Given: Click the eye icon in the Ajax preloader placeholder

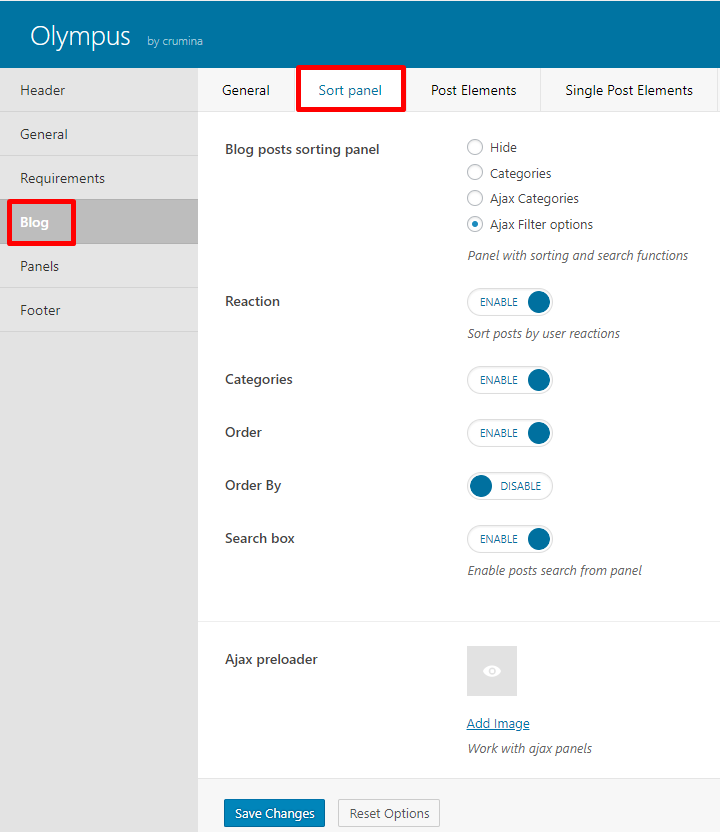Looking at the screenshot, I should [x=492, y=671].
